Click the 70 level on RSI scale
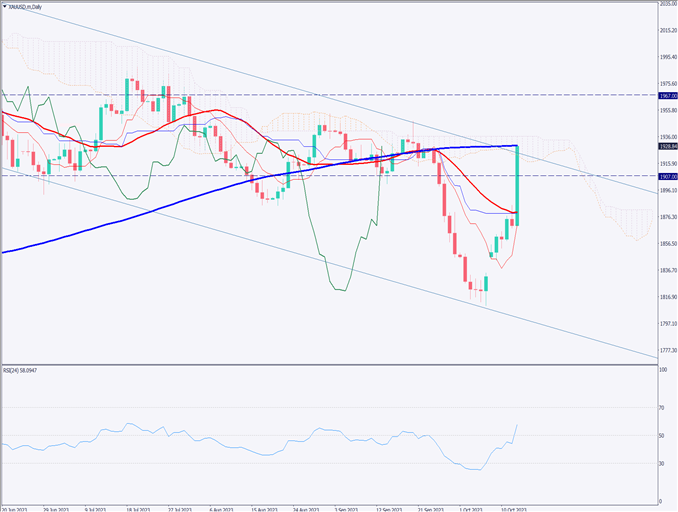Viewport: 678px width, 512px height. click(662, 408)
